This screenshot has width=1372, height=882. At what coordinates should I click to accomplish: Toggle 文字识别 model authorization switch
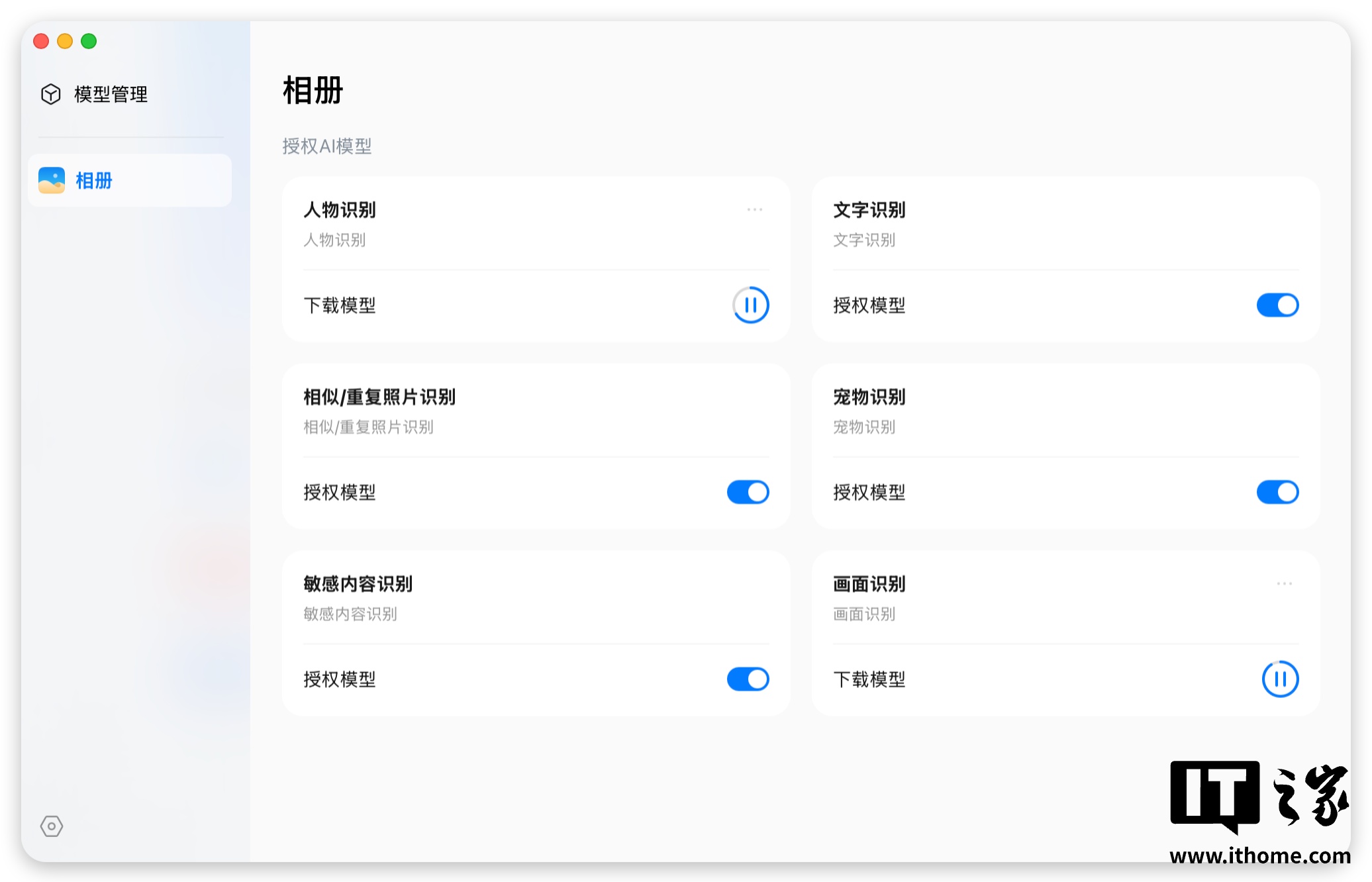click(1277, 305)
